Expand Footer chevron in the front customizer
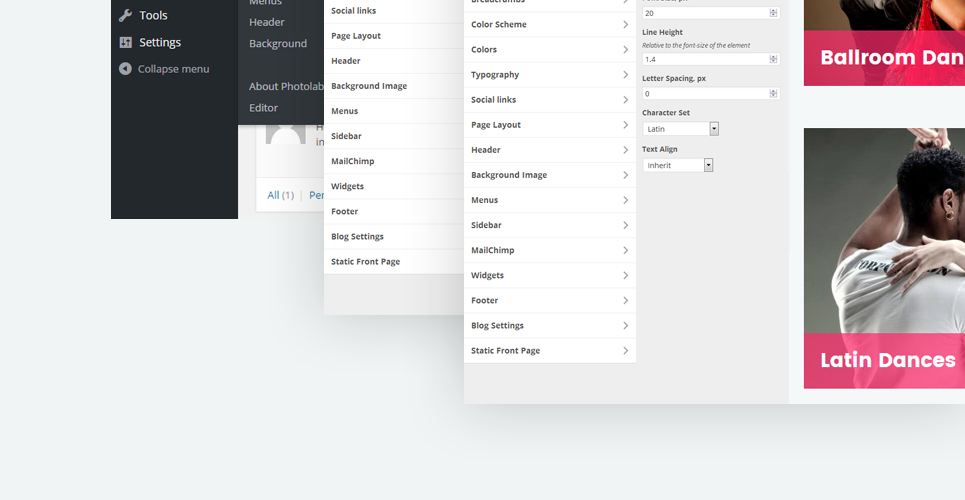The image size is (965, 500). click(x=625, y=300)
